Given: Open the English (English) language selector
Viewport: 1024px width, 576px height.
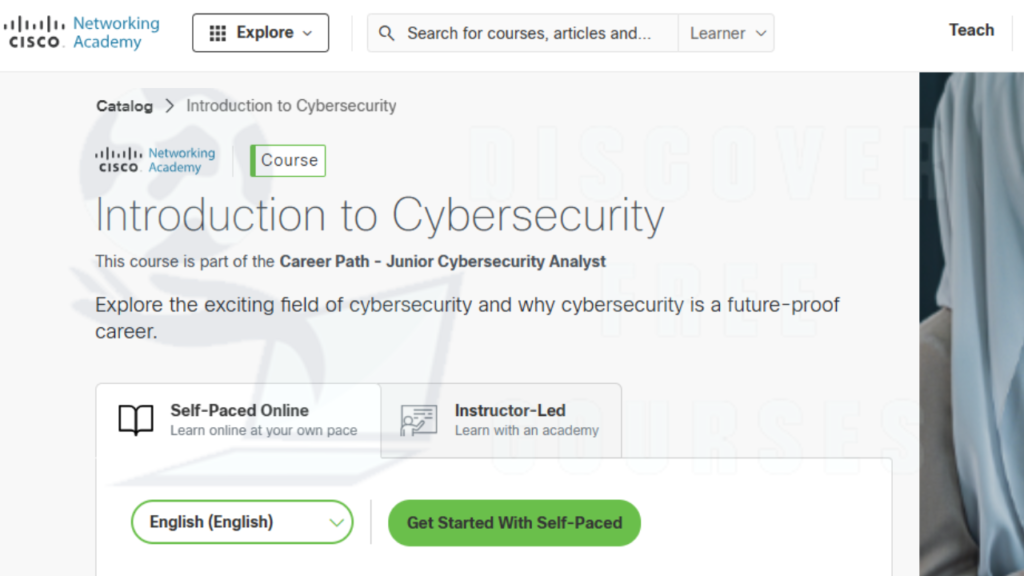Looking at the screenshot, I should click(x=242, y=522).
